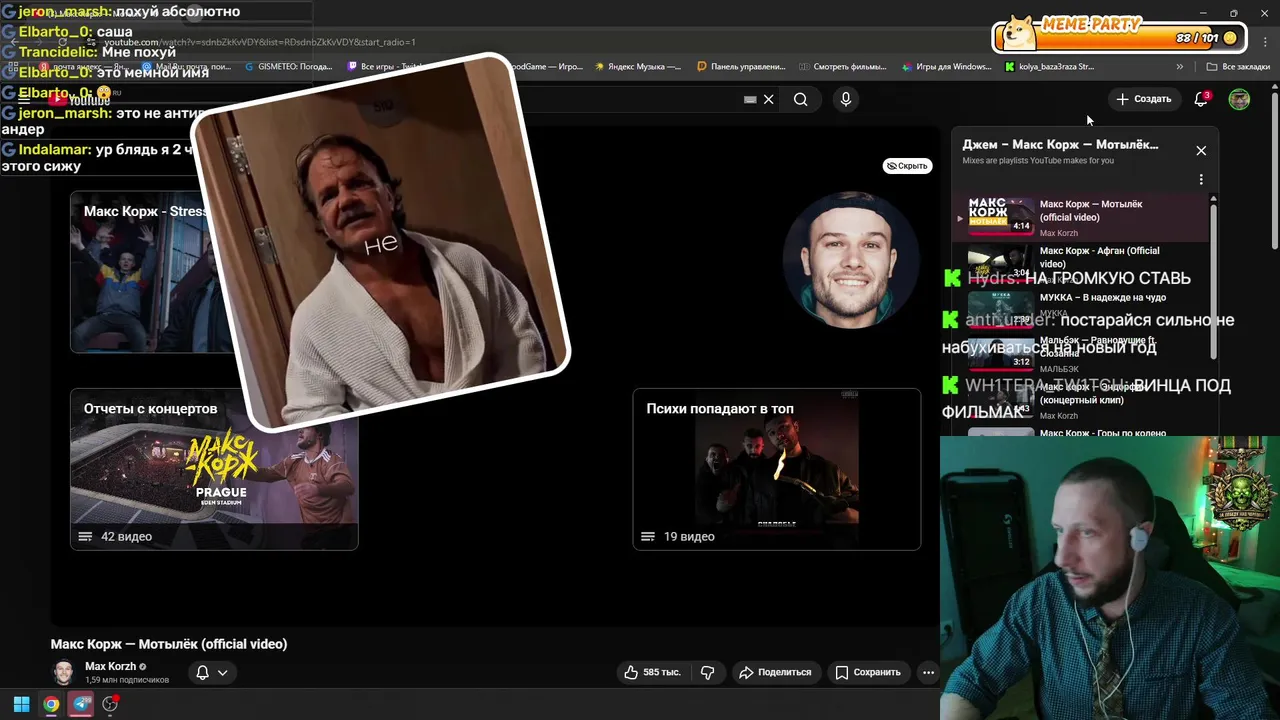Viewport: 1280px width, 720px height.
Task: Open the YouTube account avatar menu
Action: pos(1239,99)
